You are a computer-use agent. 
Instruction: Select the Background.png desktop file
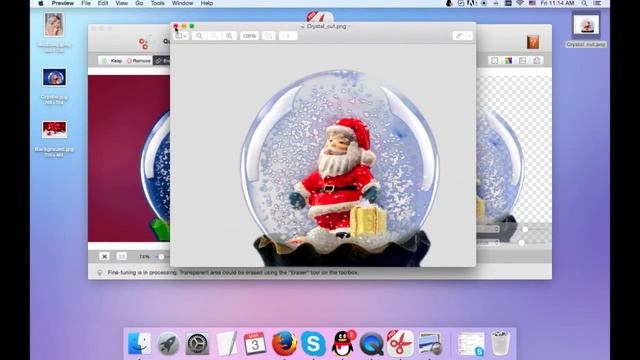(54, 129)
